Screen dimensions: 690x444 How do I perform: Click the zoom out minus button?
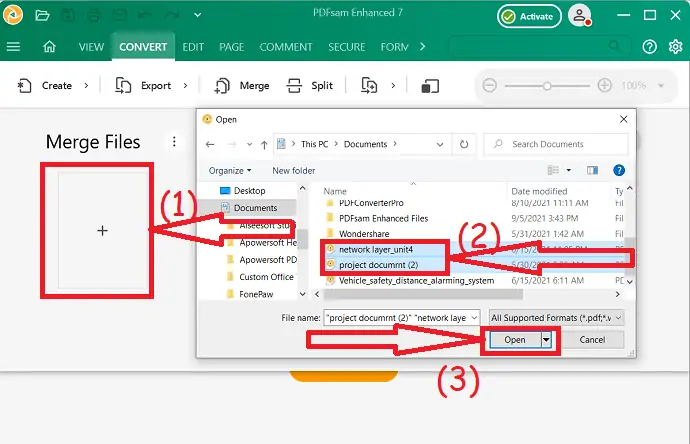[x=489, y=85]
